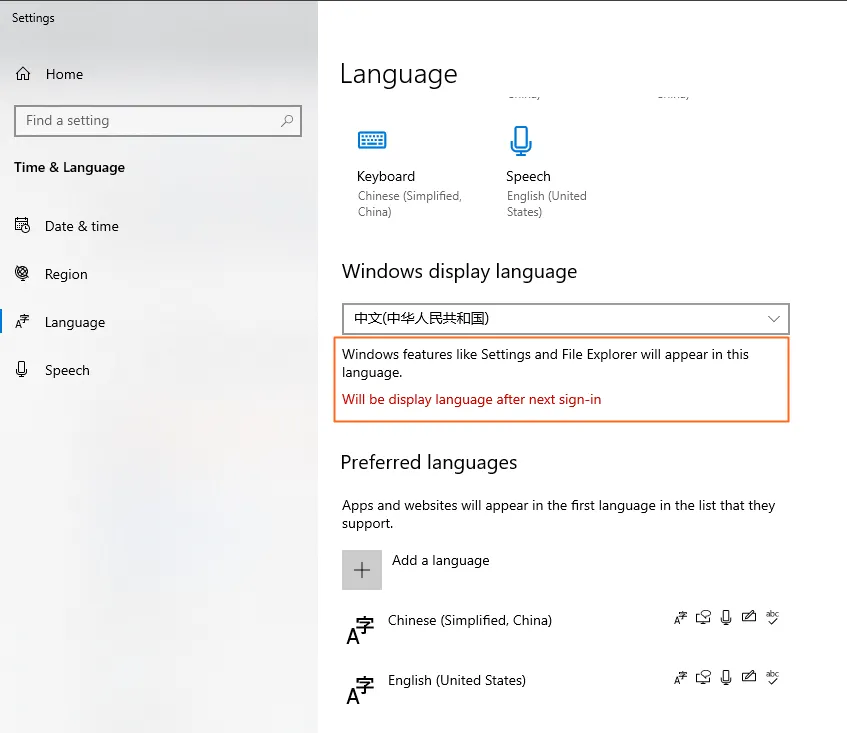This screenshot has width=847, height=733.
Task: Click the Home icon in the sidebar
Action: [23, 74]
